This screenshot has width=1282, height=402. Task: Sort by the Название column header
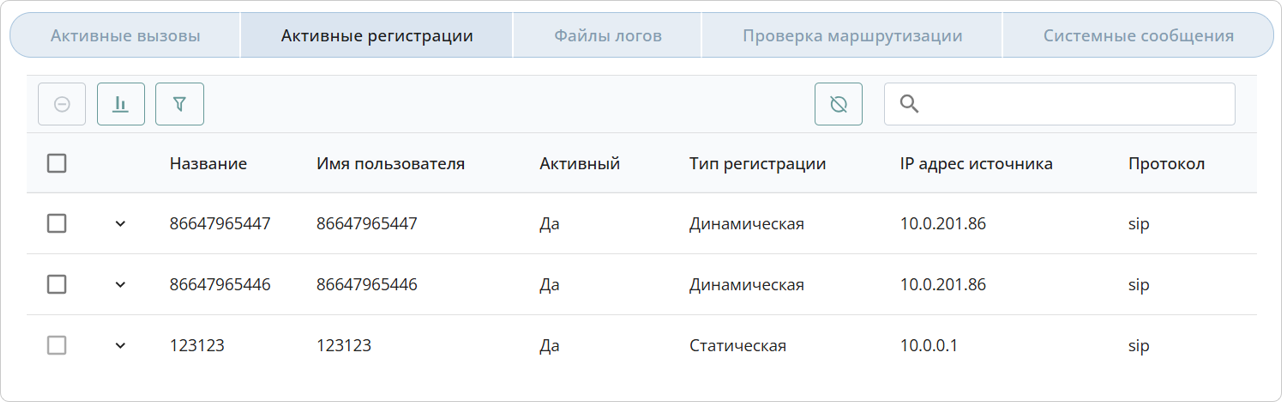[208, 164]
